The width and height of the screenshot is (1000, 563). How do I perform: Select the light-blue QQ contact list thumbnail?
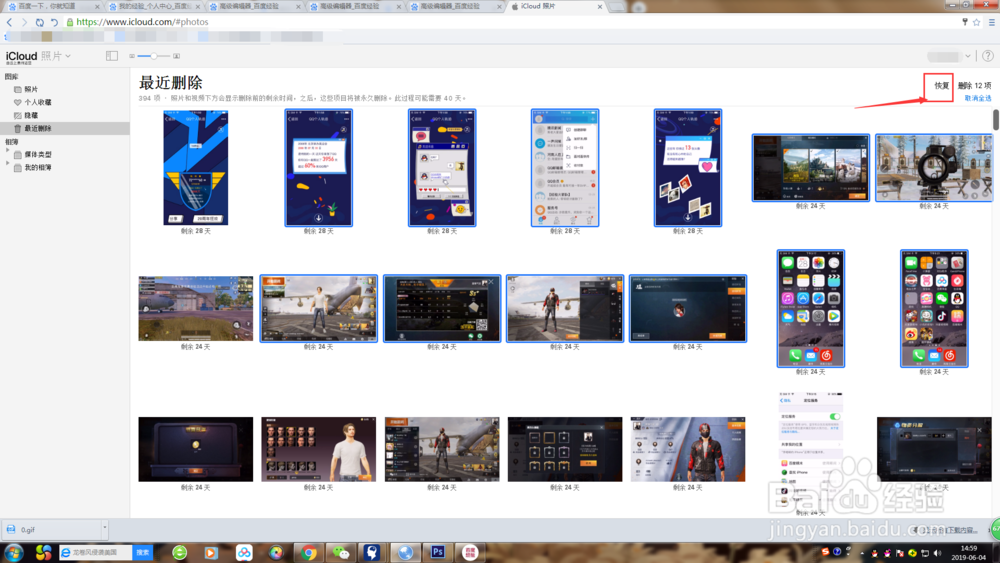[565, 168]
